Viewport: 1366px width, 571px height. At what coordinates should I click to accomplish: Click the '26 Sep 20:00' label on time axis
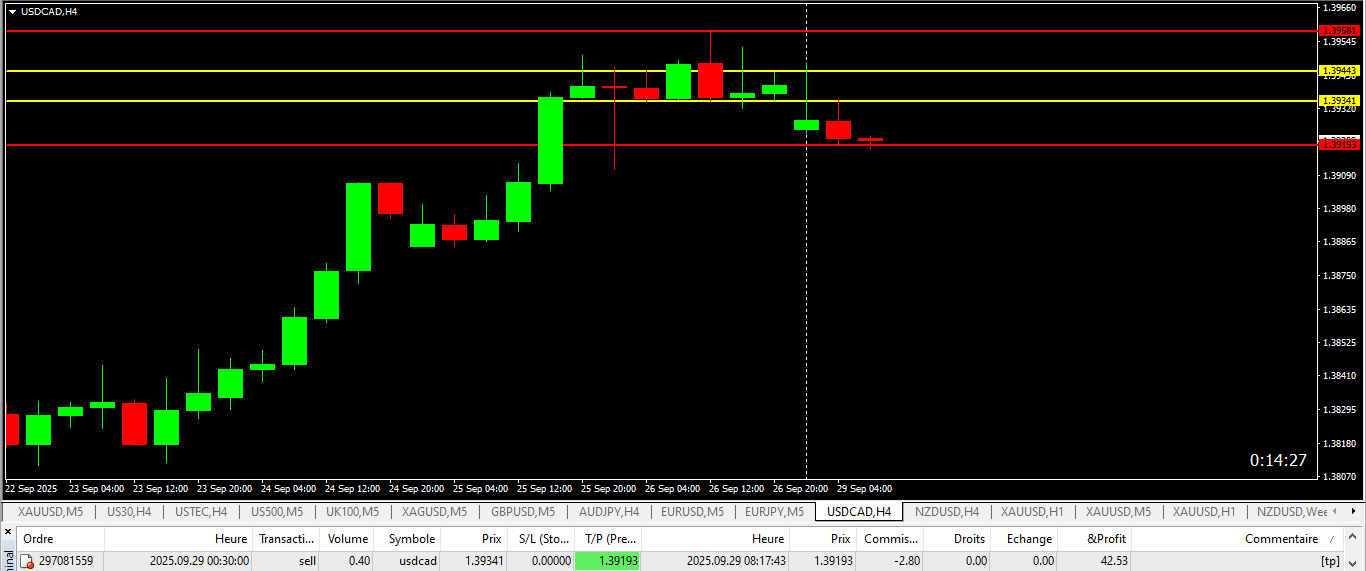tap(800, 489)
